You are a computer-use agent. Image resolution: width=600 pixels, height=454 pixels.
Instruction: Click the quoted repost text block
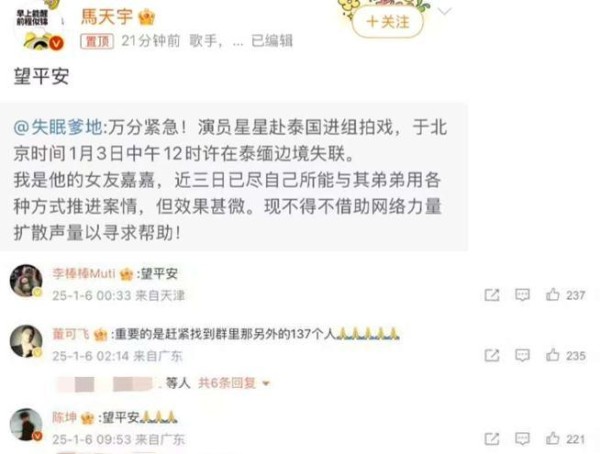point(233,177)
